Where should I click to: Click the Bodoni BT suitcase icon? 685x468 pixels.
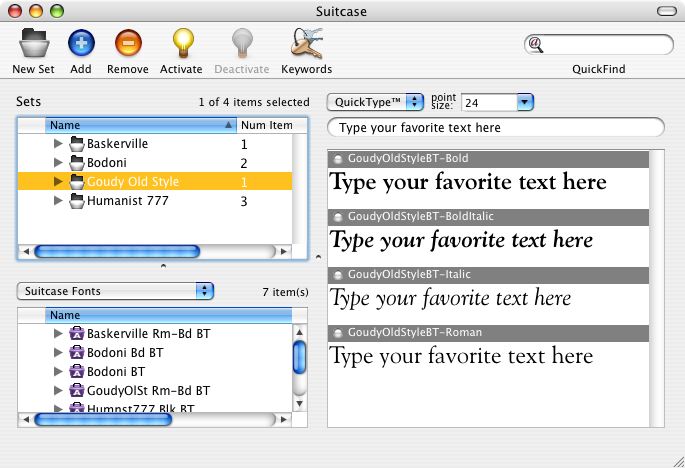point(76,371)
